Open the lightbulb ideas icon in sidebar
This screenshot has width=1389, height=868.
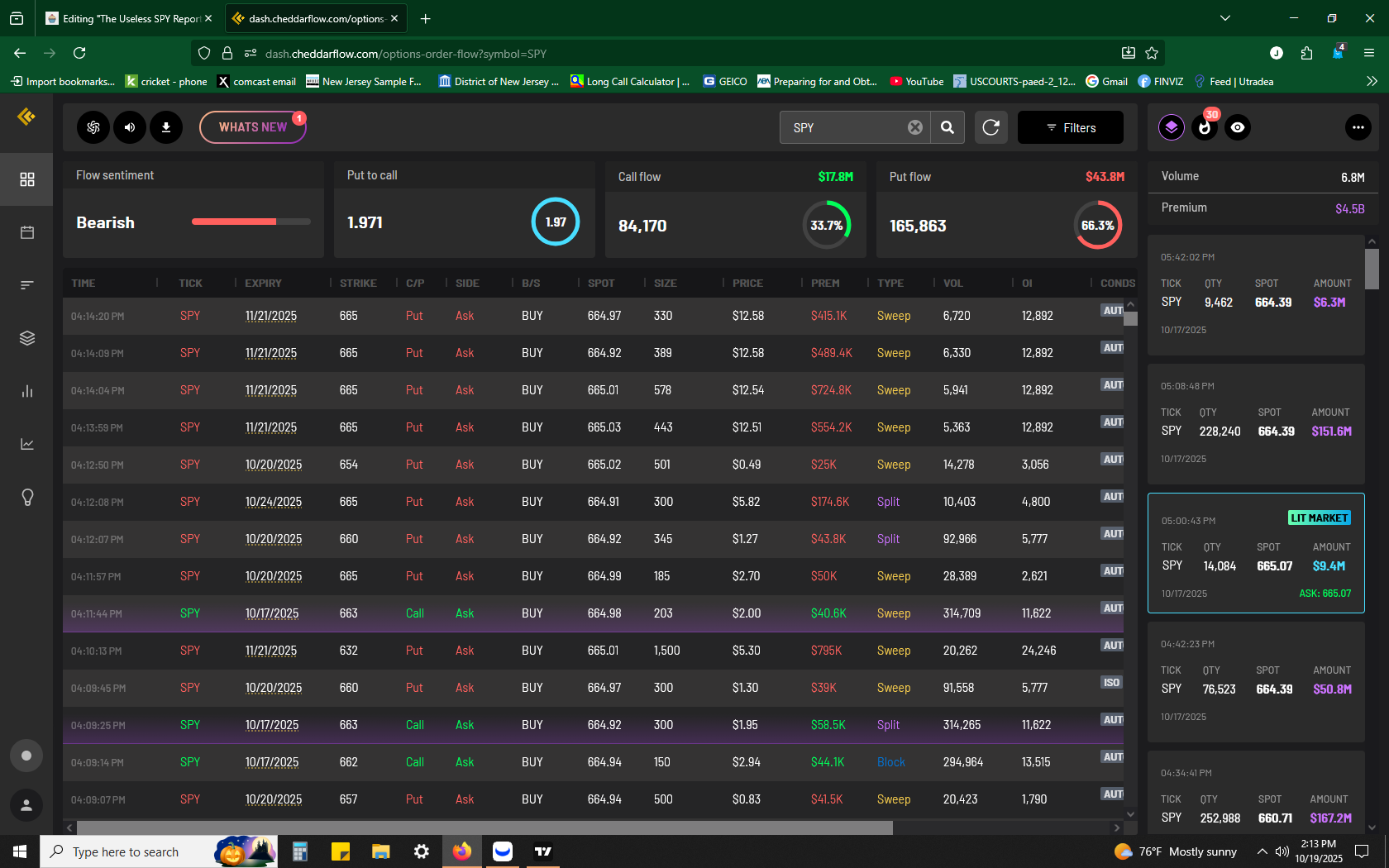click(x=27, y=497)
